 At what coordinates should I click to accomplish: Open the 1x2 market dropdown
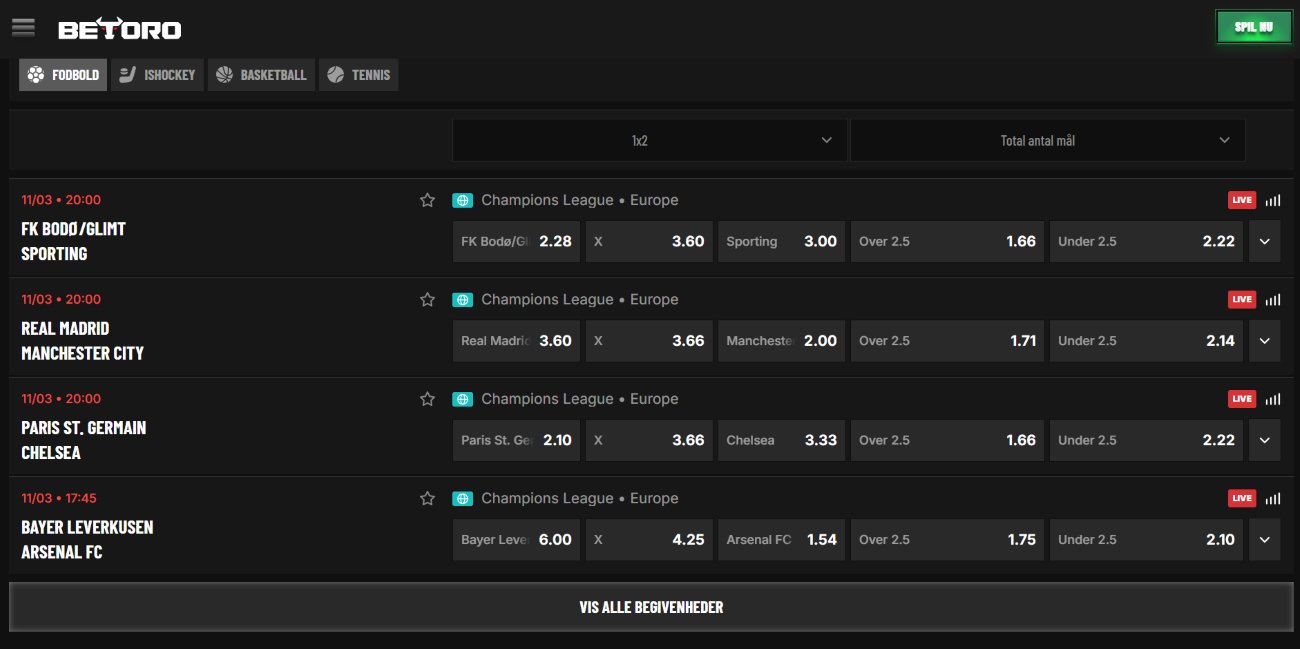click(x=649, y=140)
